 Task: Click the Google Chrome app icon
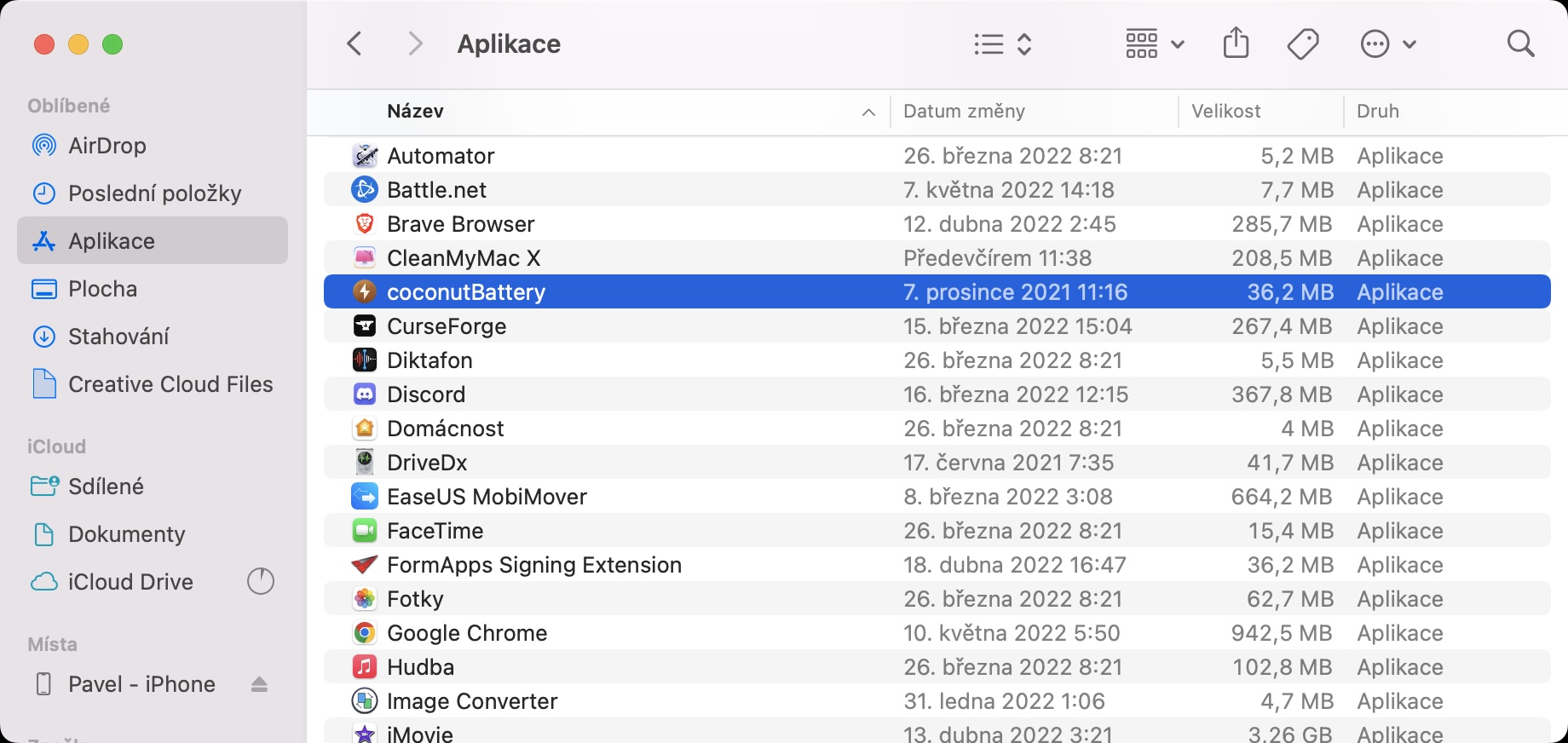pyautogui.click(x=365, y=633)
